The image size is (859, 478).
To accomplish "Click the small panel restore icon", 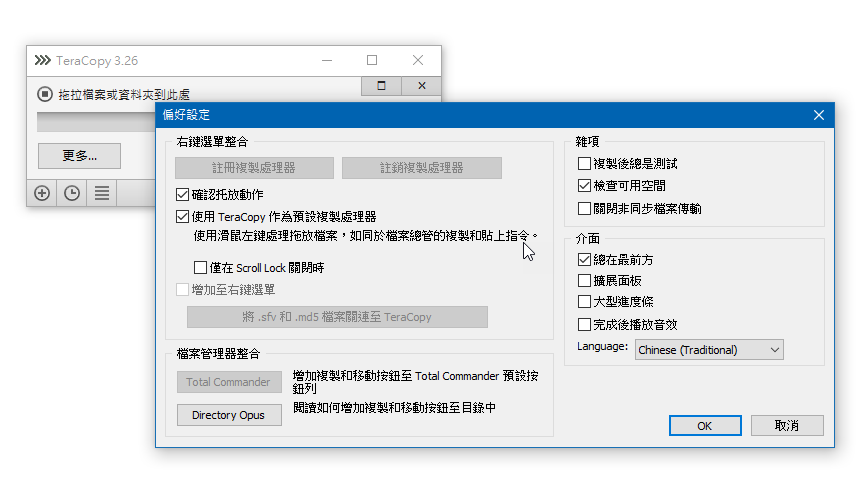I will click(381, 86).
